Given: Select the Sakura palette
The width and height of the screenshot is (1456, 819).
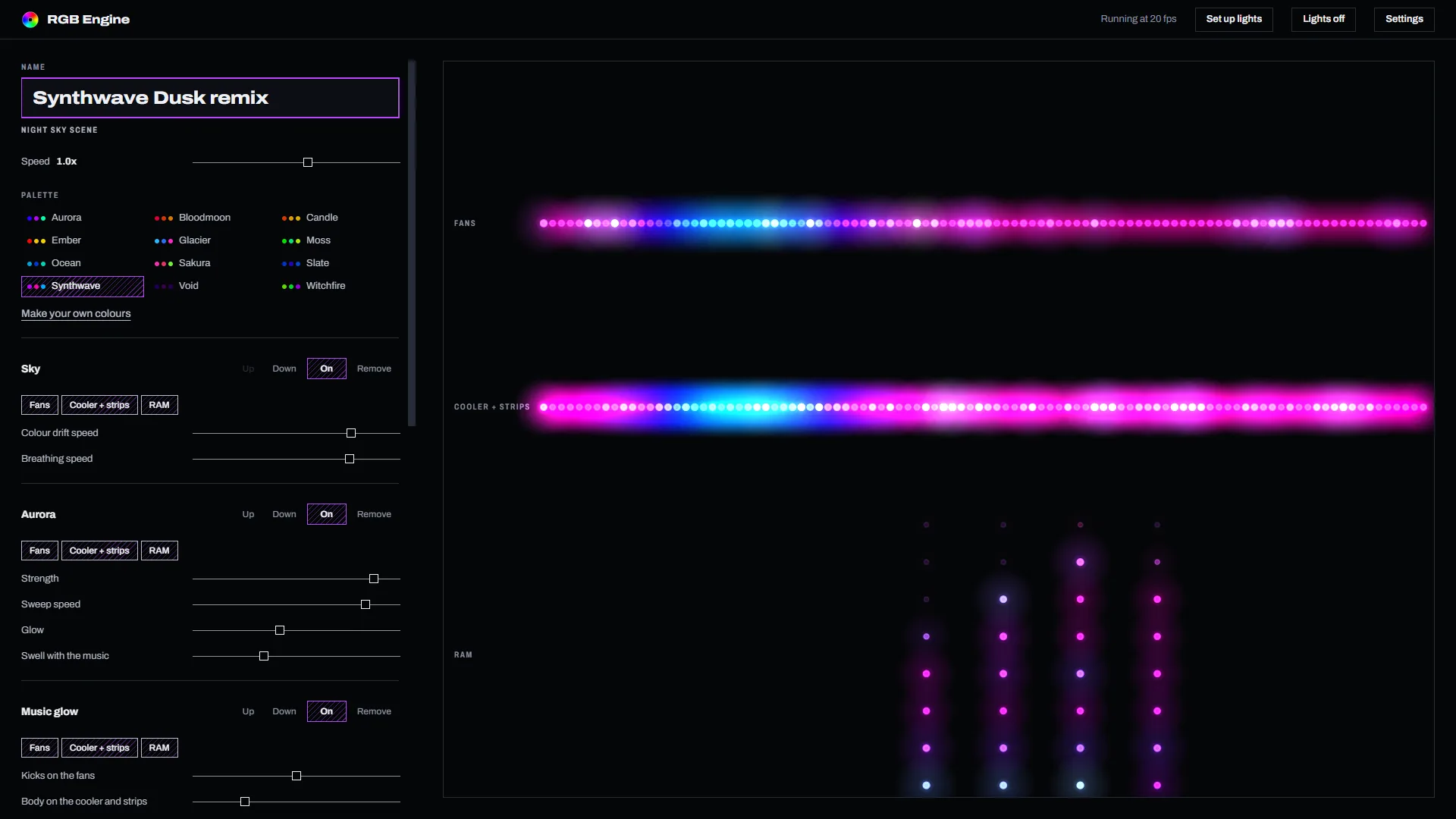Looking at the screenshot, I should click(x=210, y=263).
